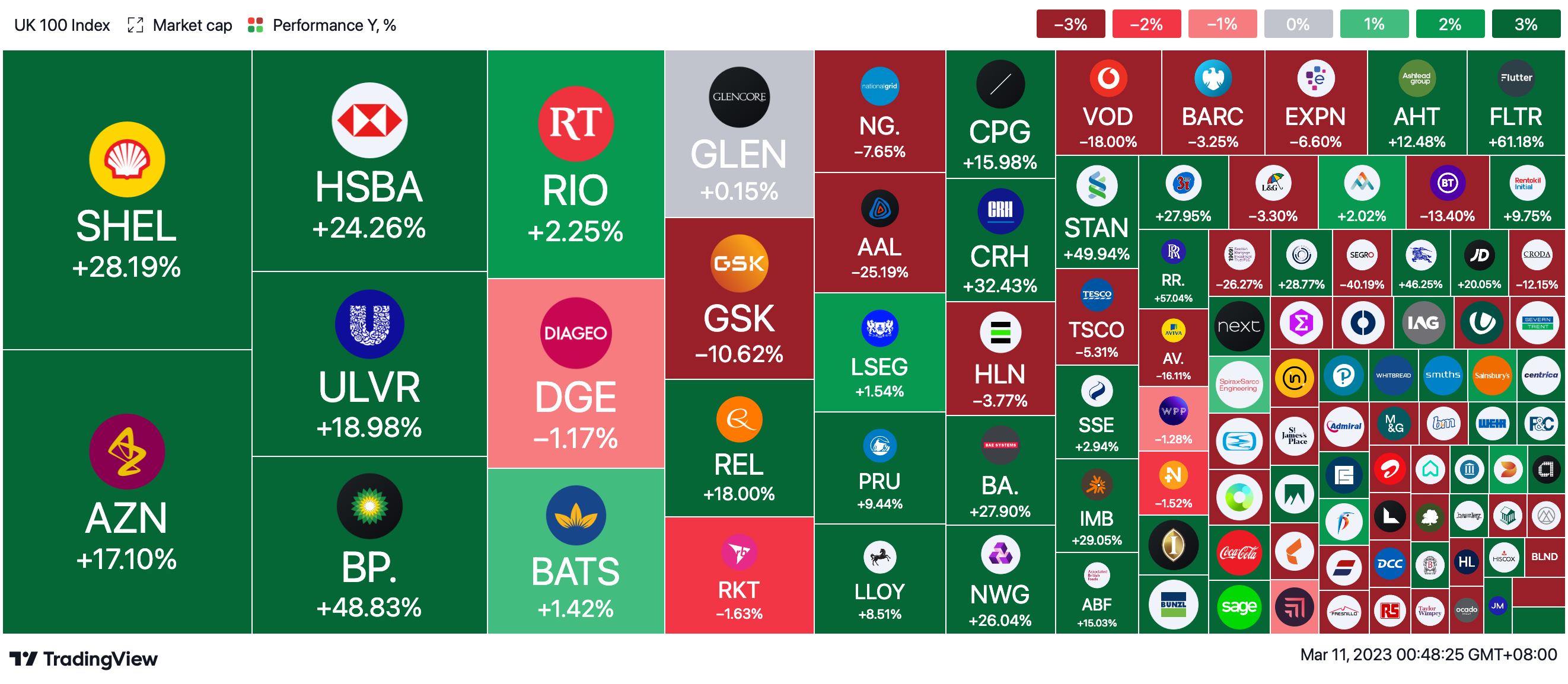Image resolution: width=1568 pixels, height=684 pixels.
Task: Click the TradingView logo link
Action: pyautogui.click(x=84, y=659)
